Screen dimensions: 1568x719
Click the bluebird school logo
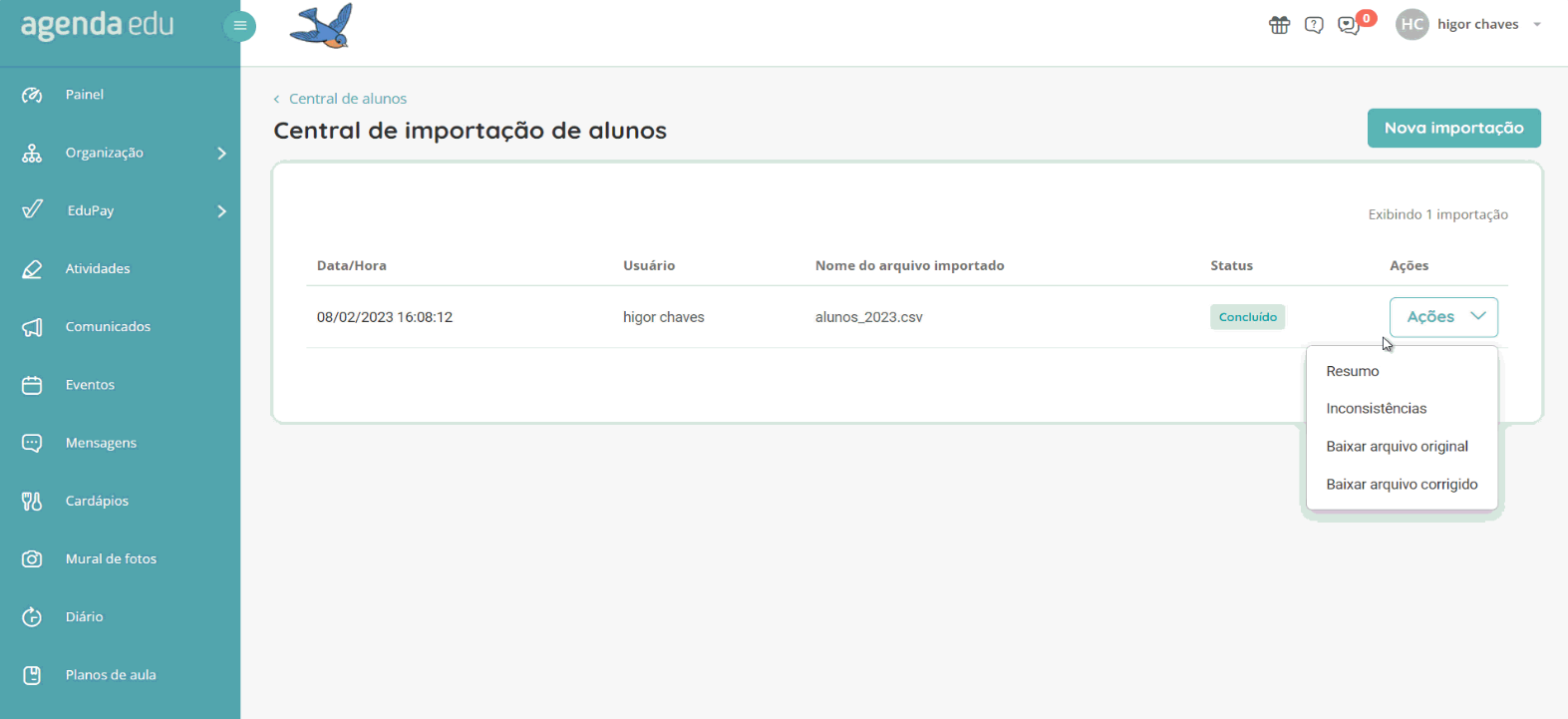322,26
